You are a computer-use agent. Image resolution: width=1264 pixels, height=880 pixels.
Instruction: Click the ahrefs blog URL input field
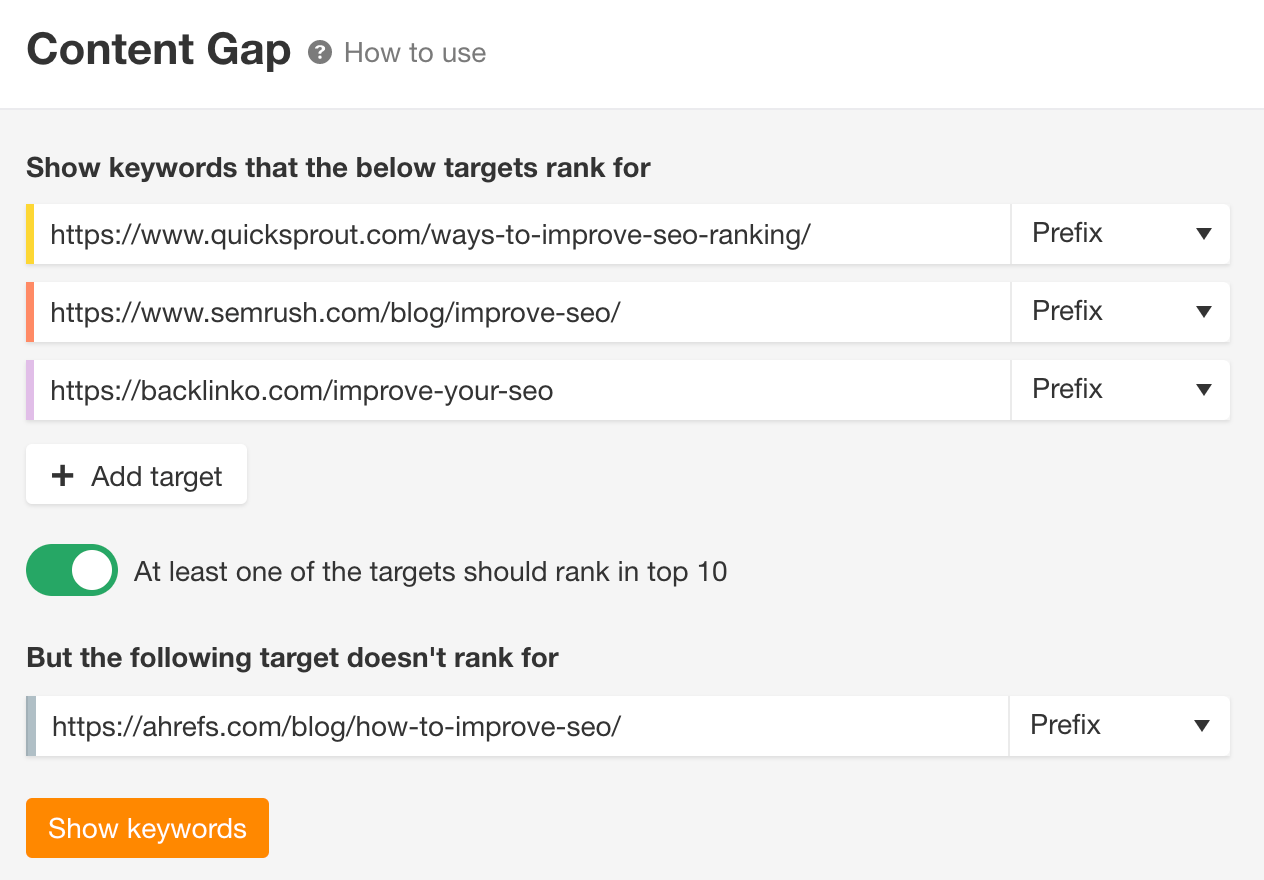click(522, 726)
